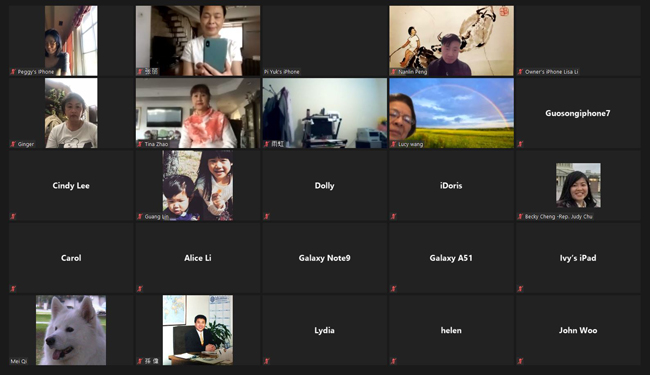Image resolution: width=650 pixels, height=375 pixels.
Task: Click the muted mic icon in Dolly's tile
Action: click(267, 216)
